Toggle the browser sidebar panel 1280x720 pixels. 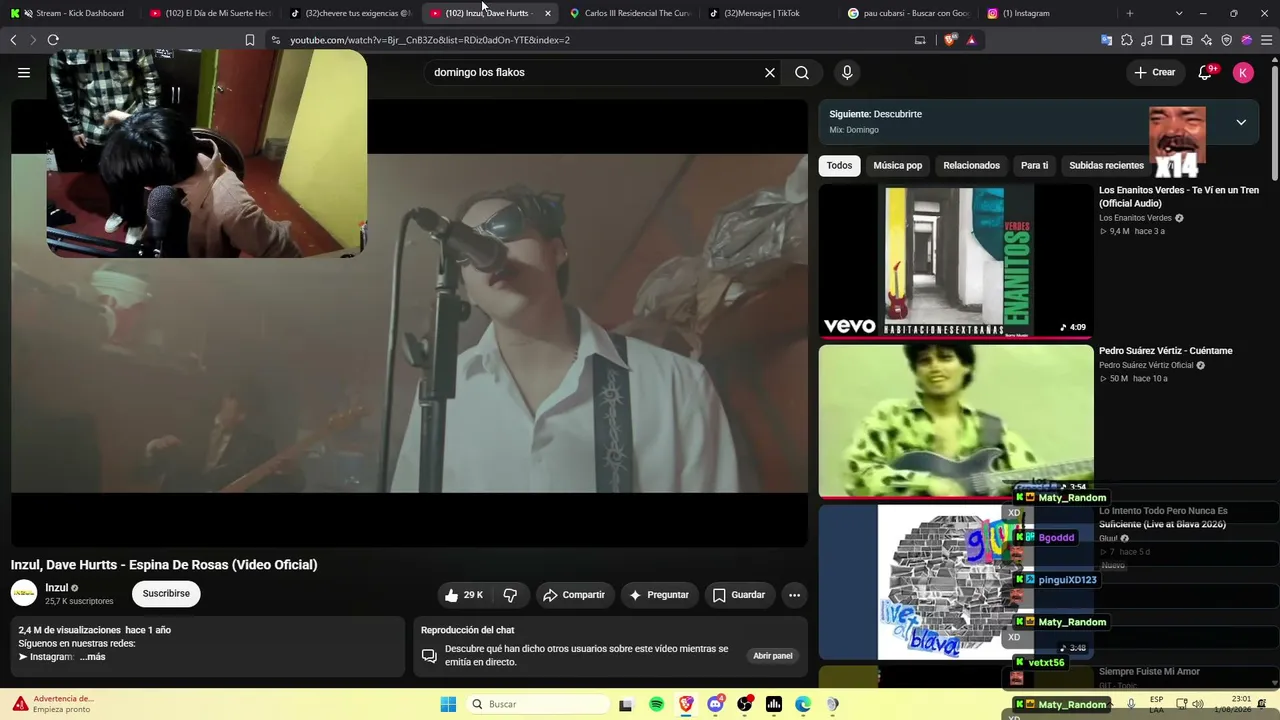[1167, 40]
